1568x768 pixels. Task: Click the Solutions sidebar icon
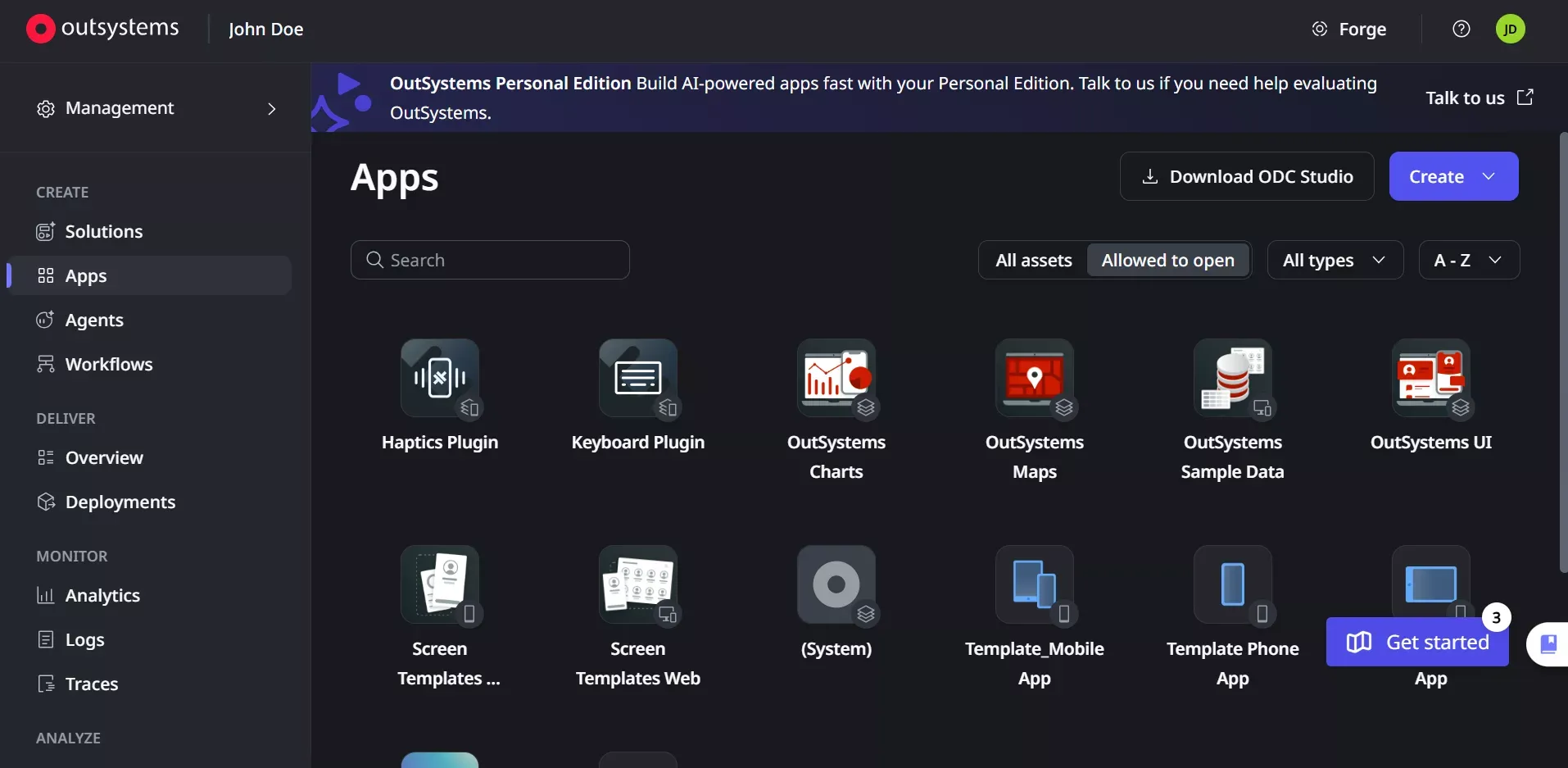(x=46, y=231)
